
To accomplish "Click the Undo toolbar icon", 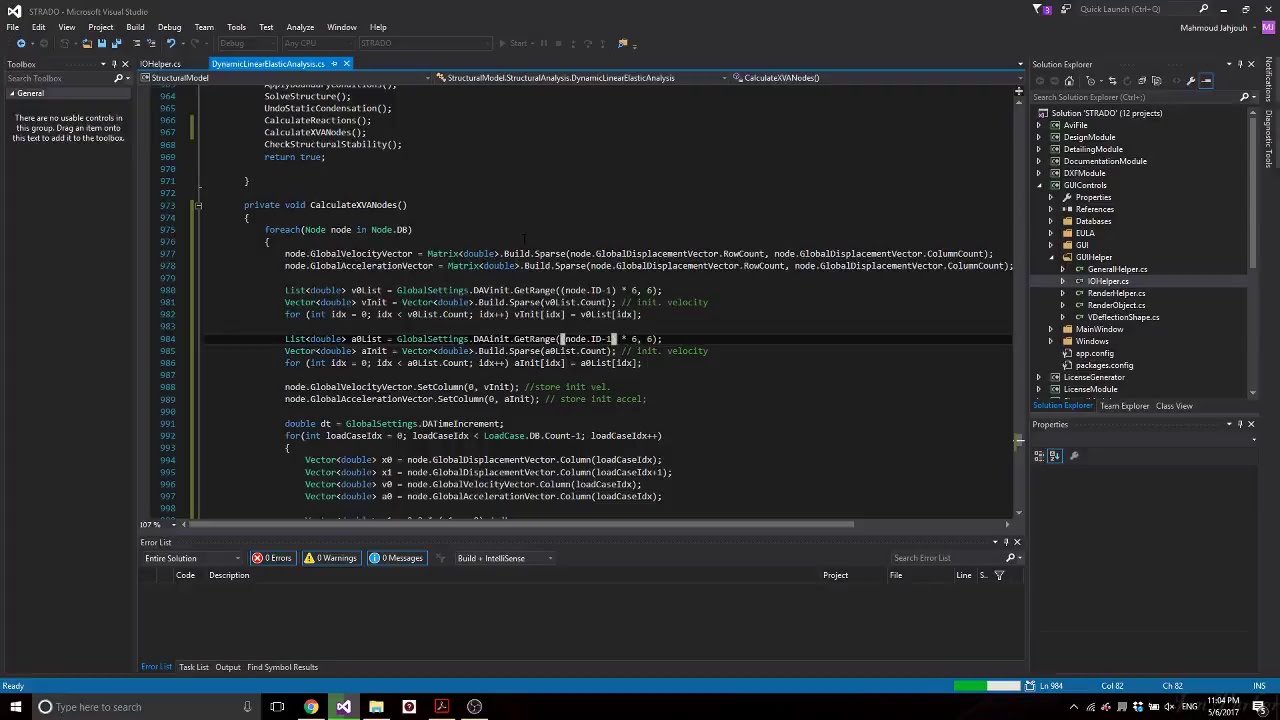I will point(171,43).
